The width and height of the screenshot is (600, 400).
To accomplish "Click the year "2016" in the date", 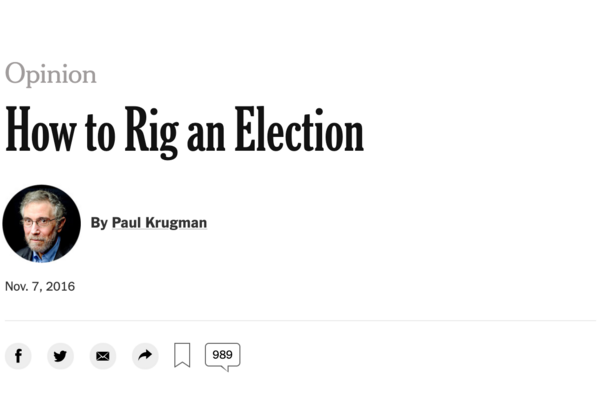I will 59,287.
